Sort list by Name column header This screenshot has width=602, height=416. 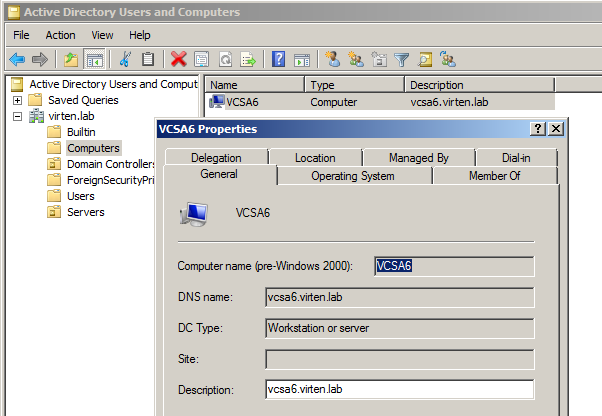tap(255, 84)
